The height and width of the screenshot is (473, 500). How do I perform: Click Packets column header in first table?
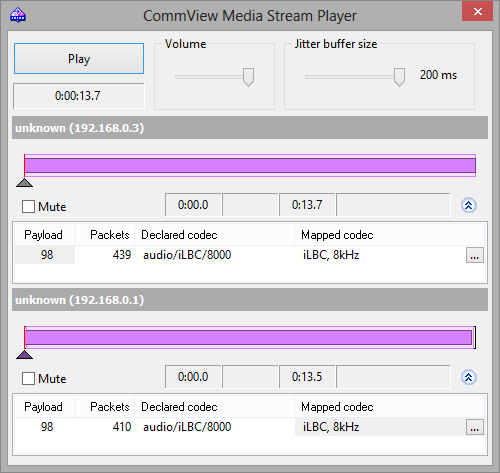click(x=105, y=235)
